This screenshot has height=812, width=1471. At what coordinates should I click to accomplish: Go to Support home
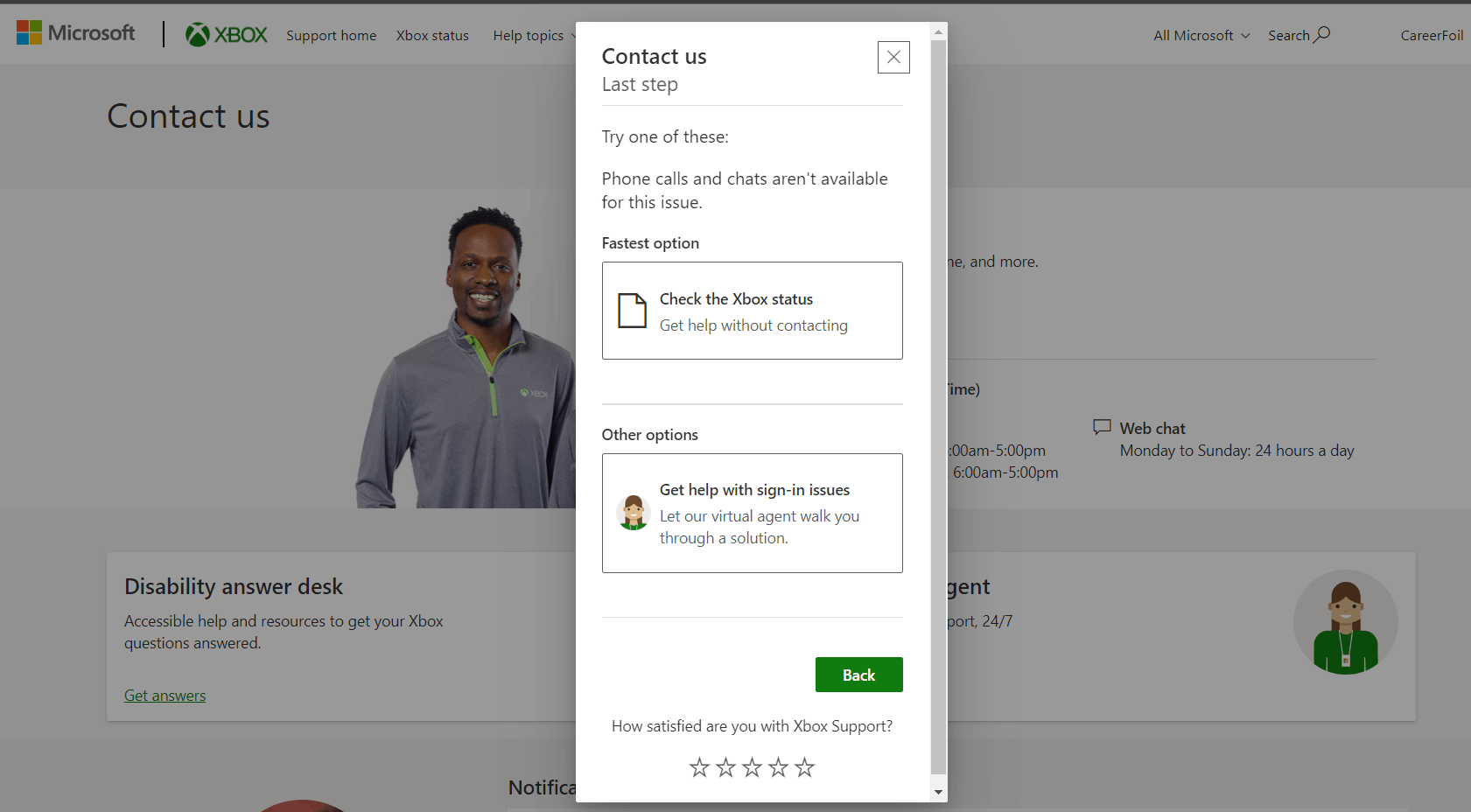coord(331,36)
